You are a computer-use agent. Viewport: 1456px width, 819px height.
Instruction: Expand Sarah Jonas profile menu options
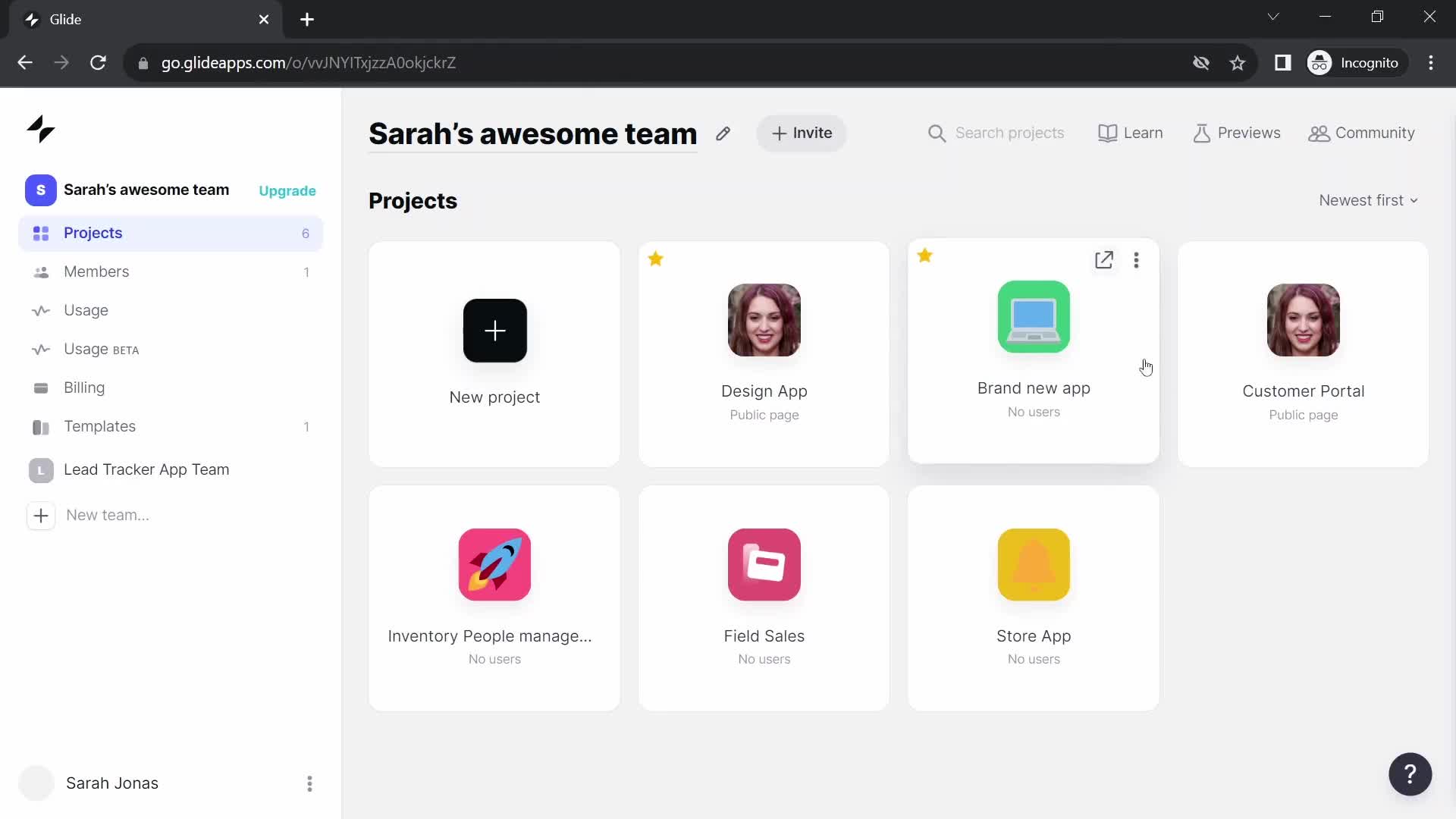point(309,783)
